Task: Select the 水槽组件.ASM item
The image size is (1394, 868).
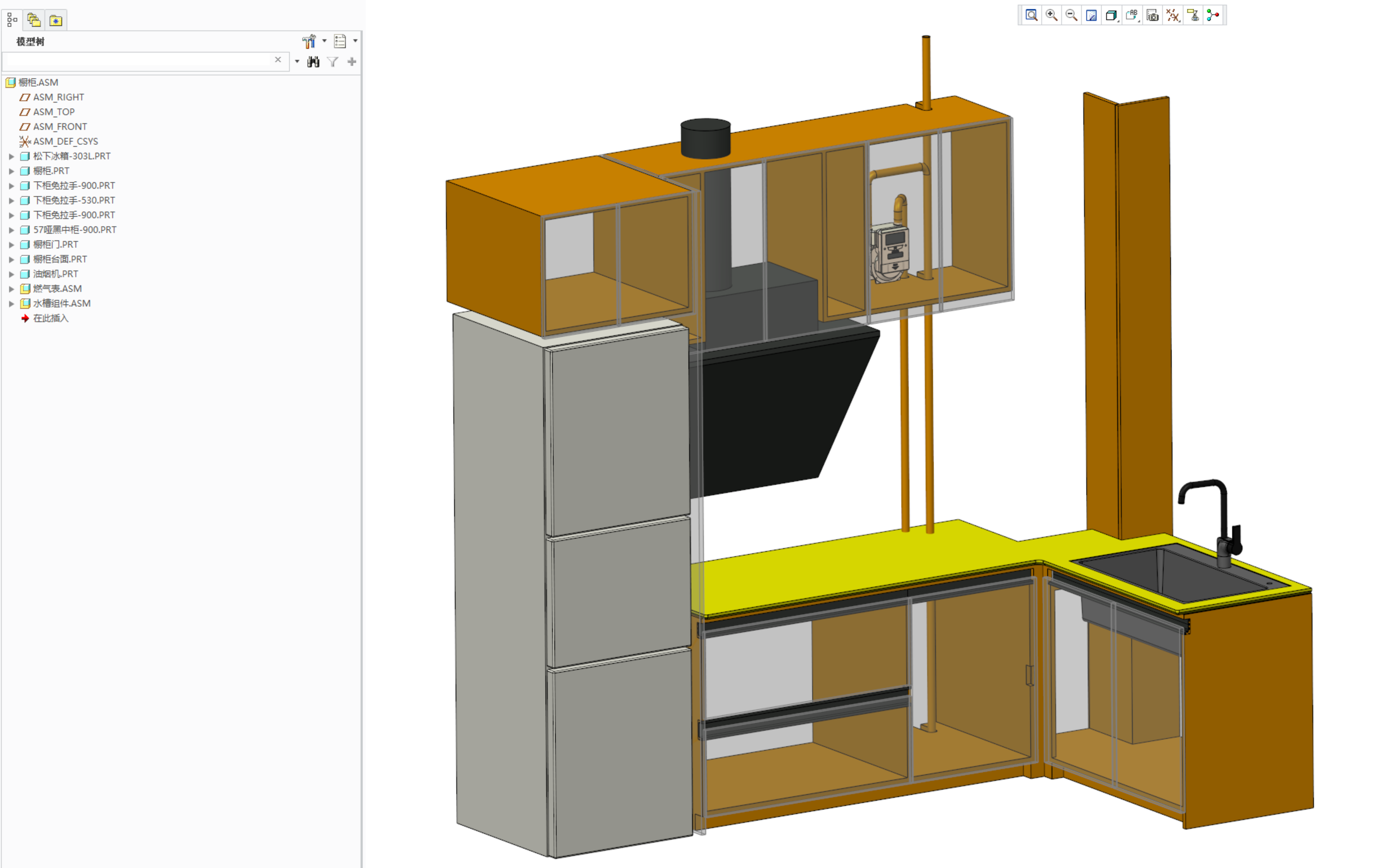Action: pyautogui.click(x=61, y=304)
